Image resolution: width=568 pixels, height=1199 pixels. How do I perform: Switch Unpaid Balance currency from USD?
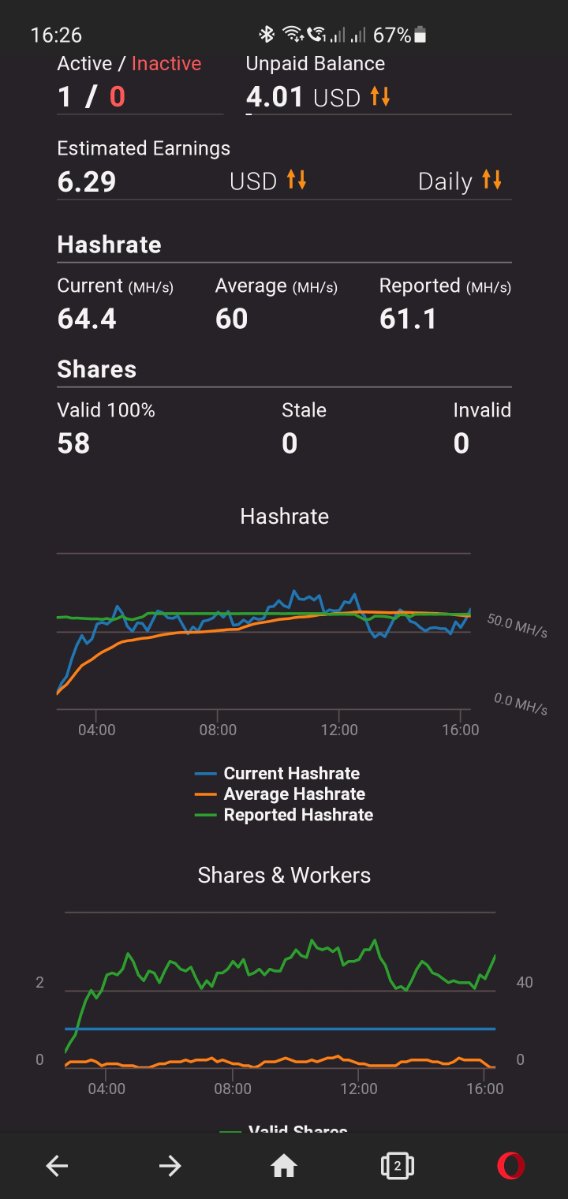click(x=352, y=97)
